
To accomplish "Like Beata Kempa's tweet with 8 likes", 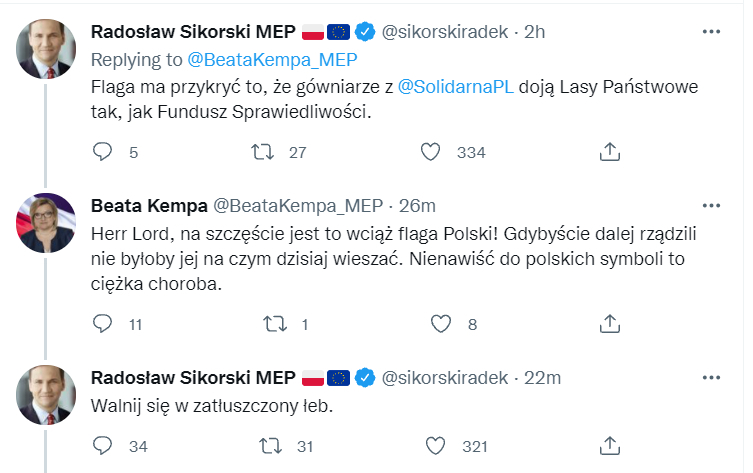I will point(440,324).
